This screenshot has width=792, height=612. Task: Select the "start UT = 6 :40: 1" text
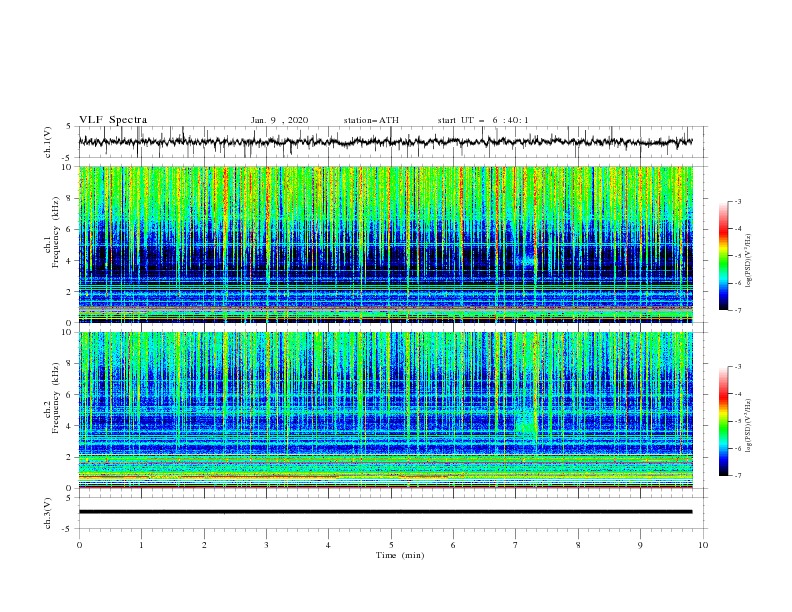pyautogui.click(x=483, y=120)
